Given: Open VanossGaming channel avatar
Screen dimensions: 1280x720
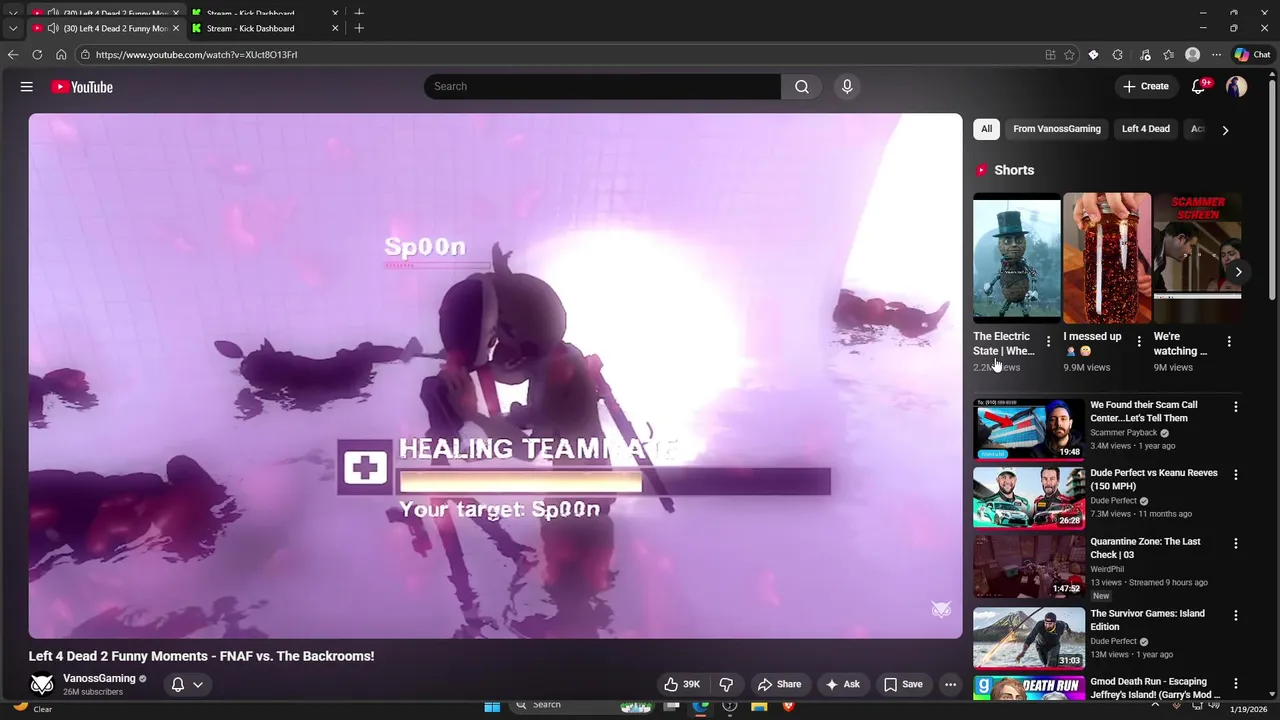Looking at the screenshot, I should 42,684.
